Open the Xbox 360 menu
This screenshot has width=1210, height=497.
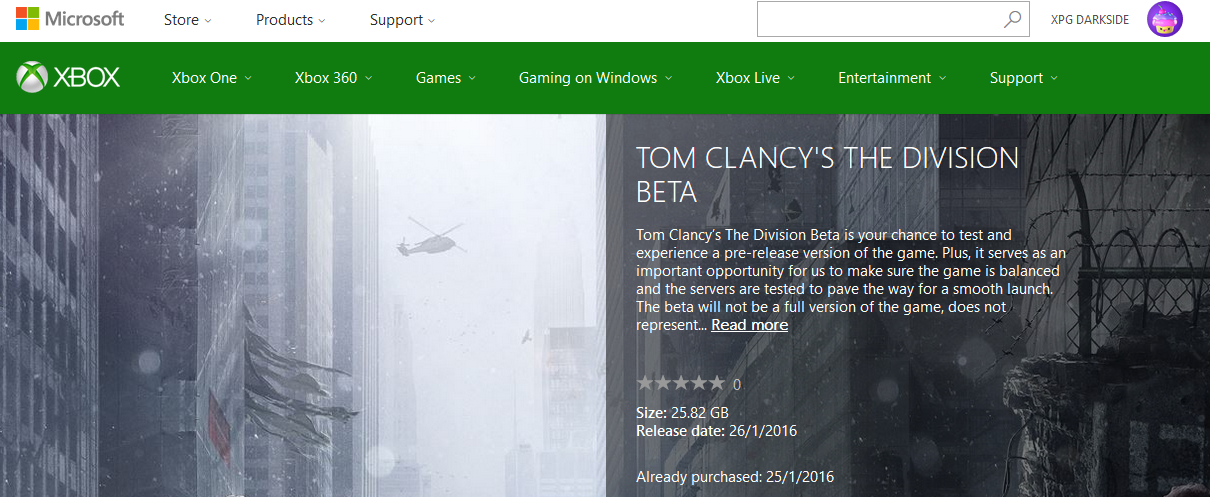click(334, 78)
